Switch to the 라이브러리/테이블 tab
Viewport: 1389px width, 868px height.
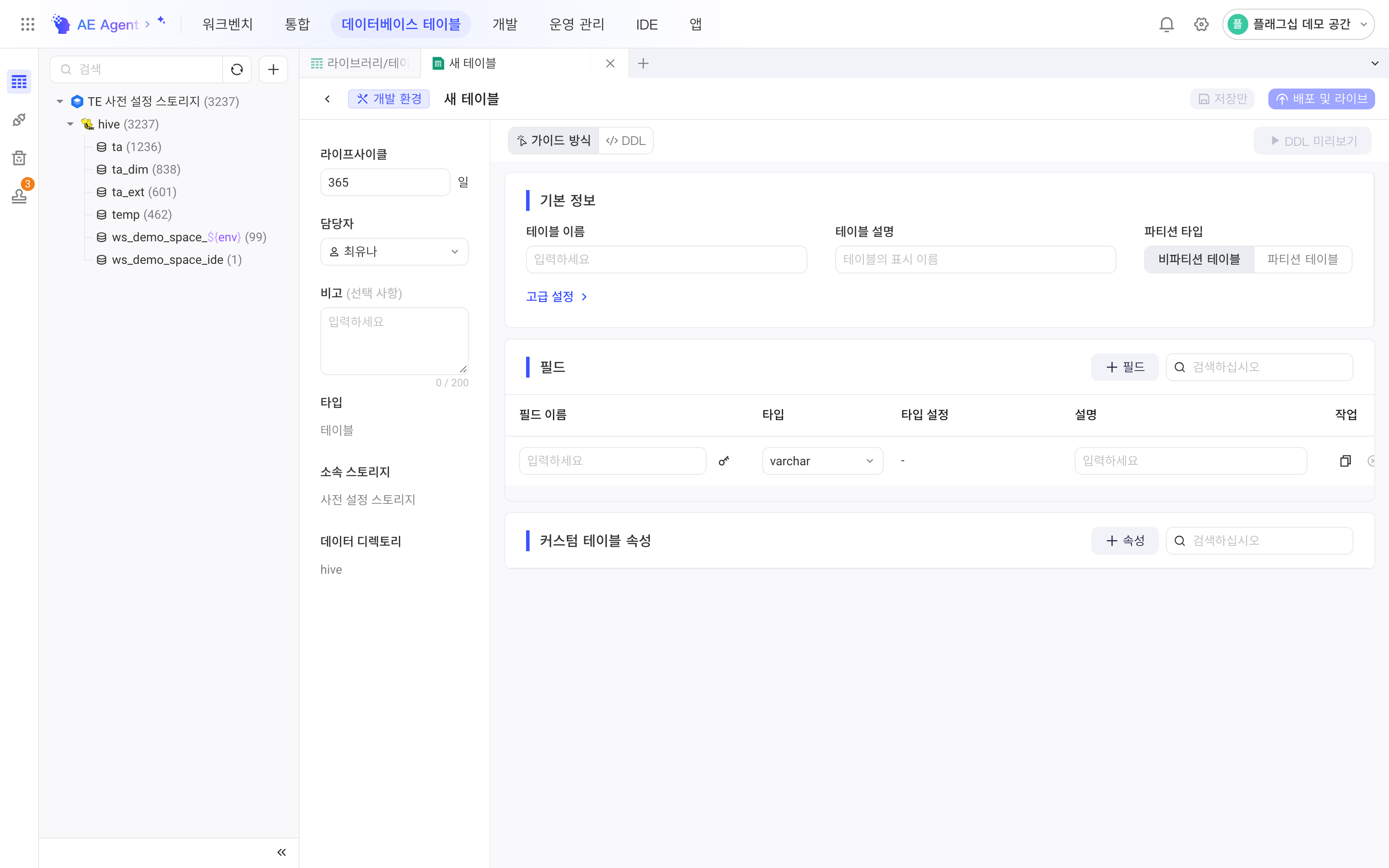coord(360,64)
